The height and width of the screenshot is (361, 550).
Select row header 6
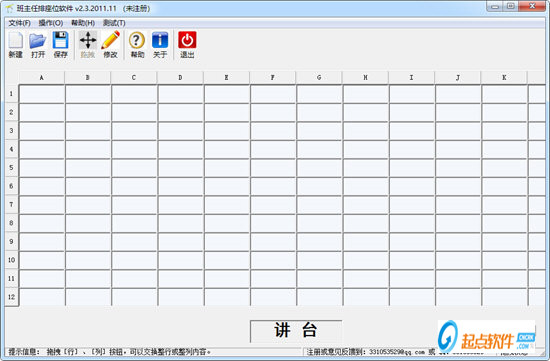pyautogui.click(x=12, y=186)
